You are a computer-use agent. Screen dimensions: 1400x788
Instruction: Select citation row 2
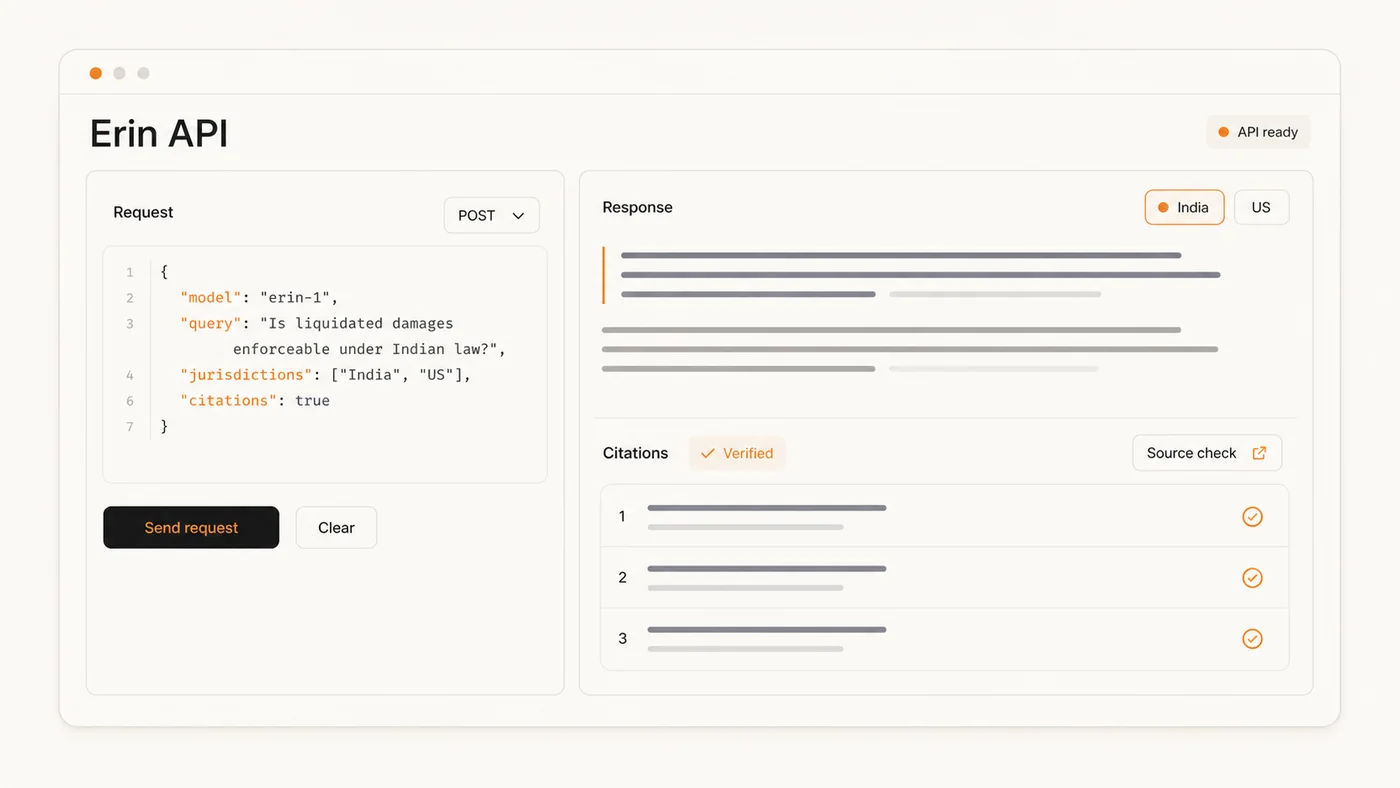tap(944, 577)
